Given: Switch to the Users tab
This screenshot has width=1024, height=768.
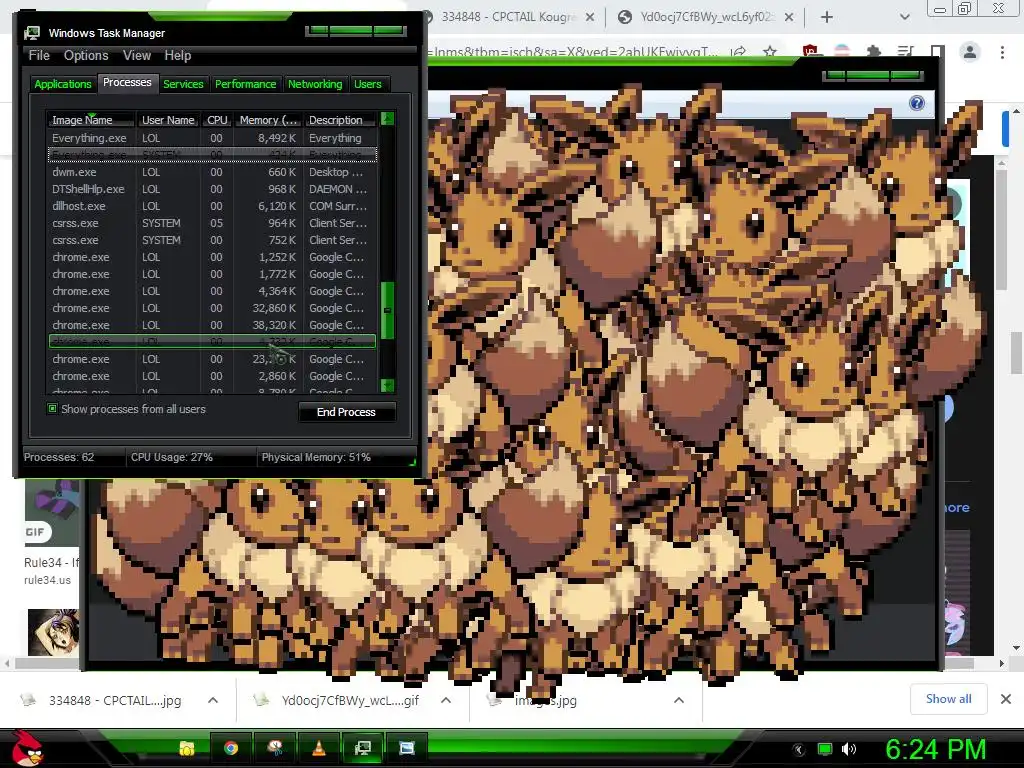Looking at the screenshot, I should click(368, 84).
